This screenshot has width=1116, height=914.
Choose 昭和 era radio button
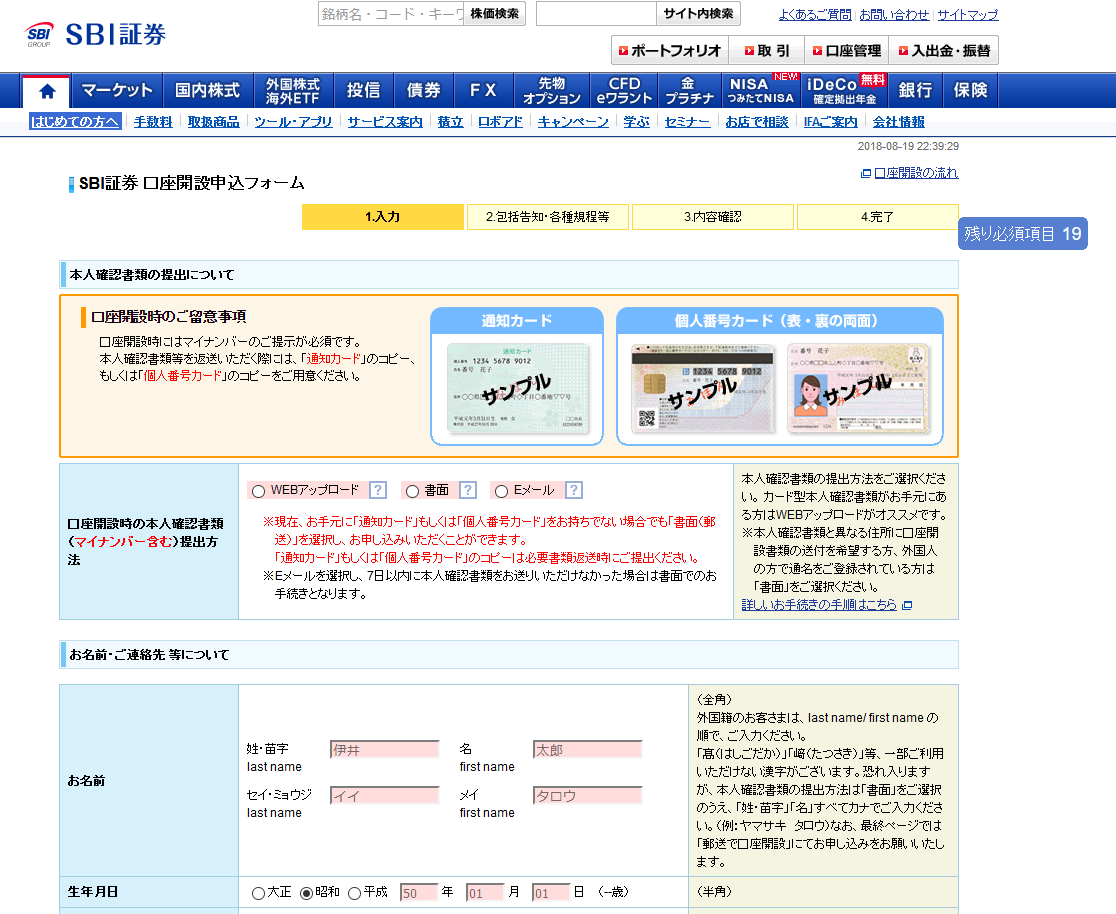coord(306,893)
